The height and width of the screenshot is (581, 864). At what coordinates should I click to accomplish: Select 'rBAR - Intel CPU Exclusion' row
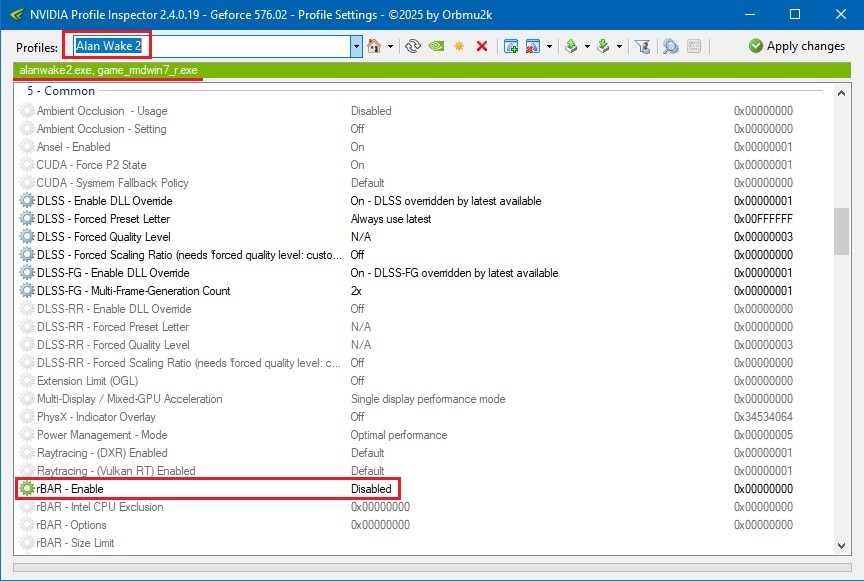coord(424,507)
